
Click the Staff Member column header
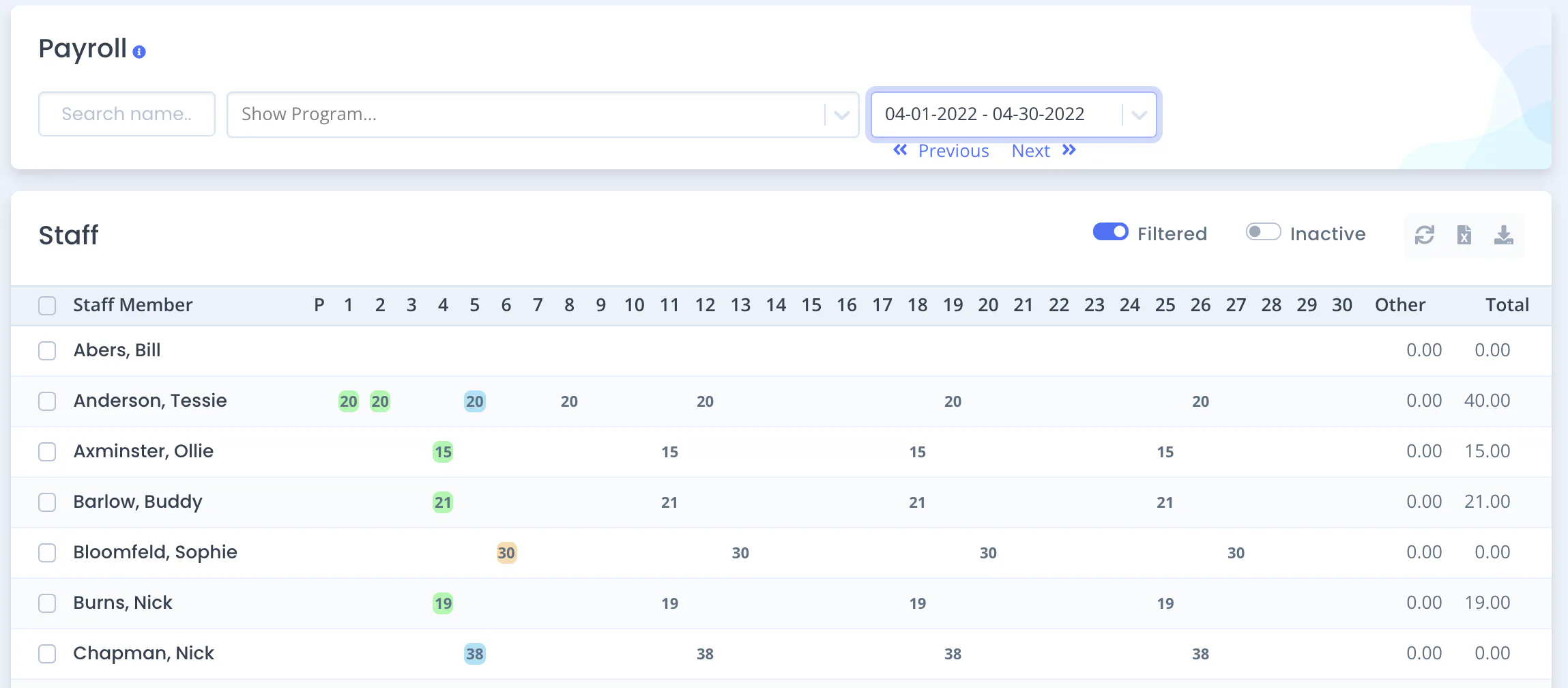pyautogui.click(x=133, y=305)
